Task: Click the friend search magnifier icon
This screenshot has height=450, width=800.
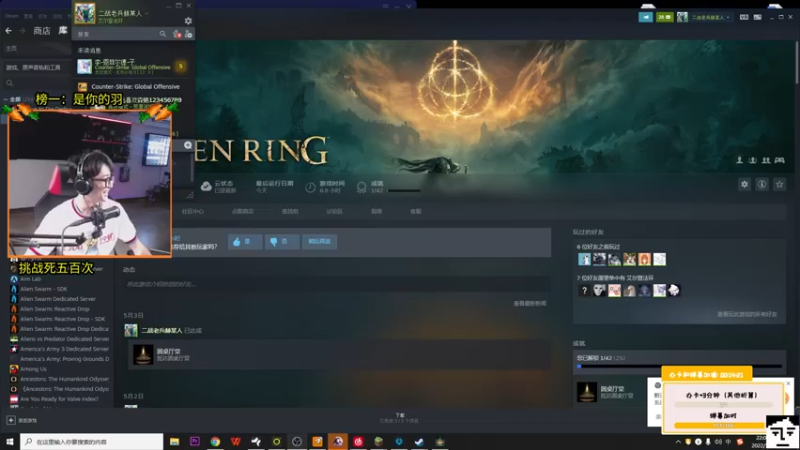Action: click(163, 34)
